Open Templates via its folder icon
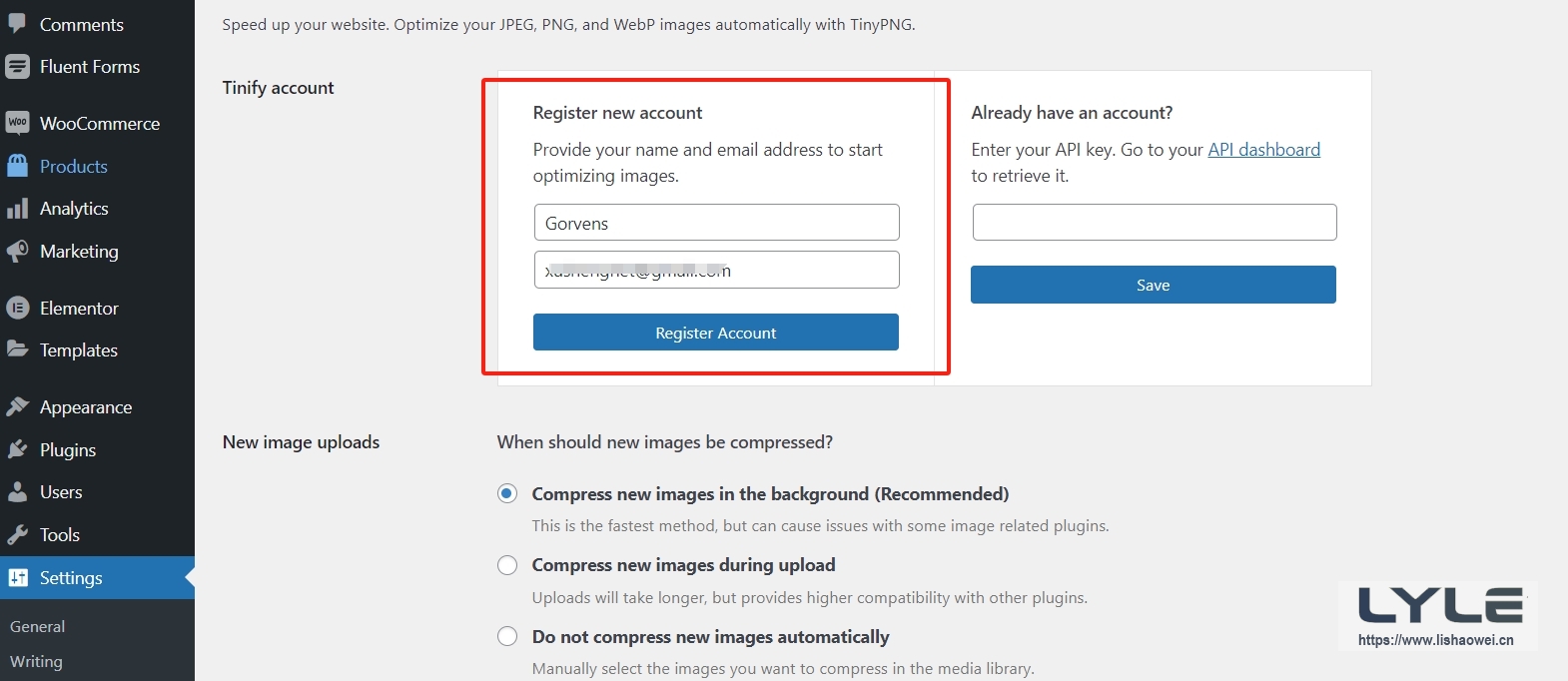Image resolution: width=1568 pixels, height=681 pixels. coord(17,349)
